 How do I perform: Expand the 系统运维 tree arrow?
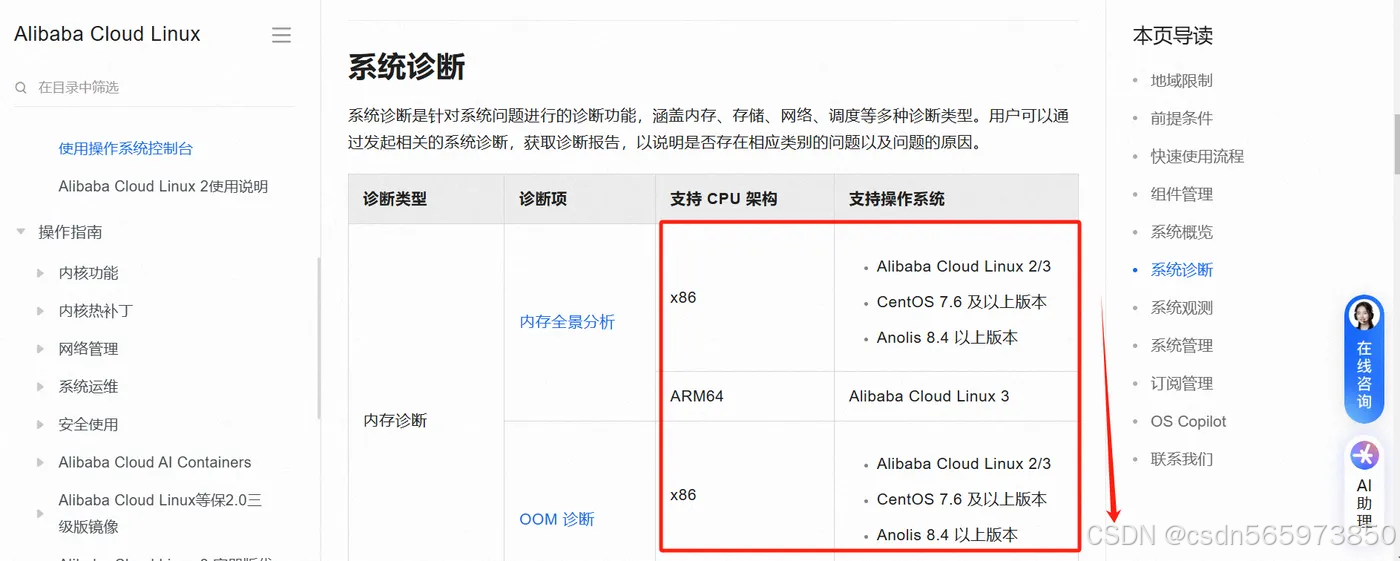pyautogui.click(x=41, y=387)
